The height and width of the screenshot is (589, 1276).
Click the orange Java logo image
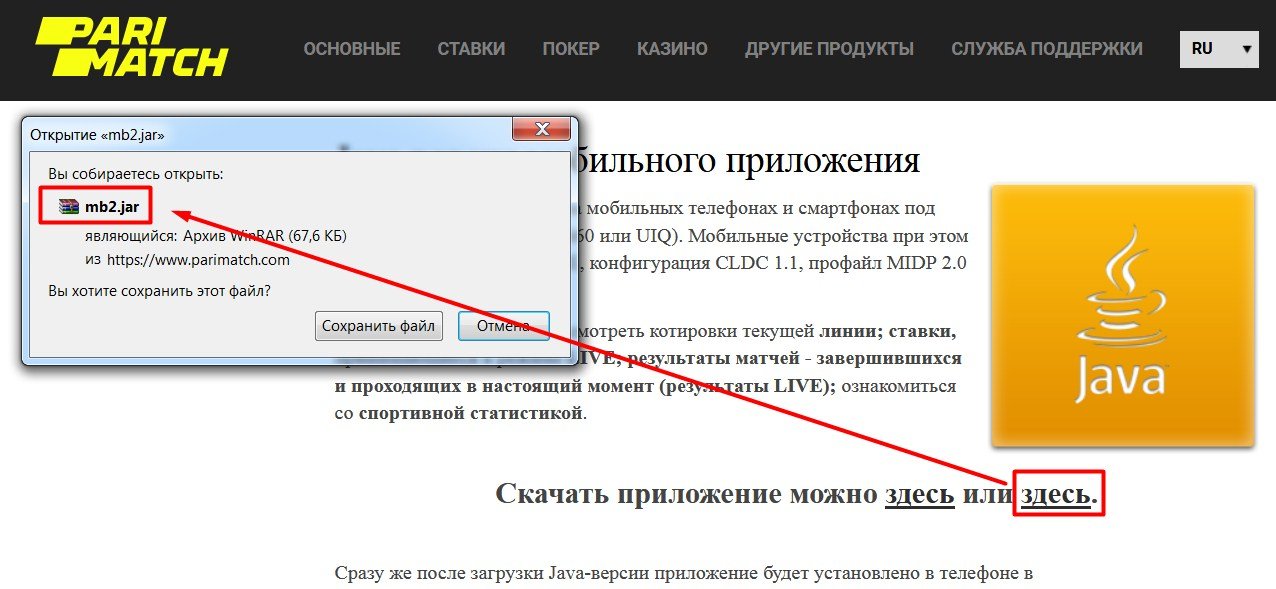coord(1122,315)
